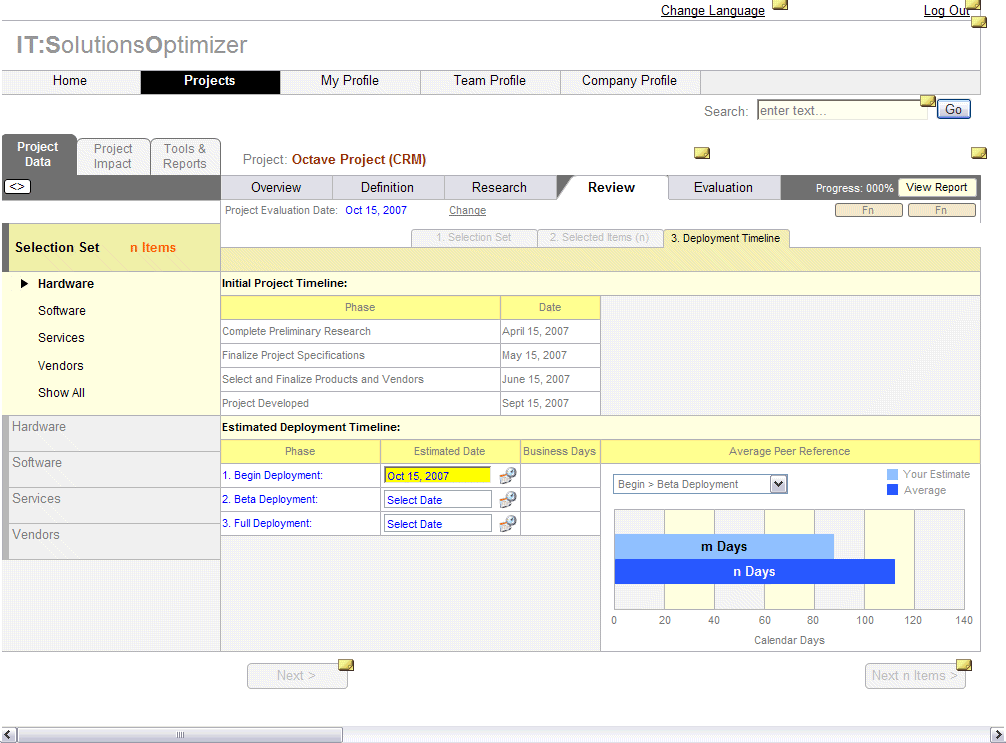Click the sticky note beside Change Language
The image size is (1006, 743).
pyautogui.click(x=780, y=4)
